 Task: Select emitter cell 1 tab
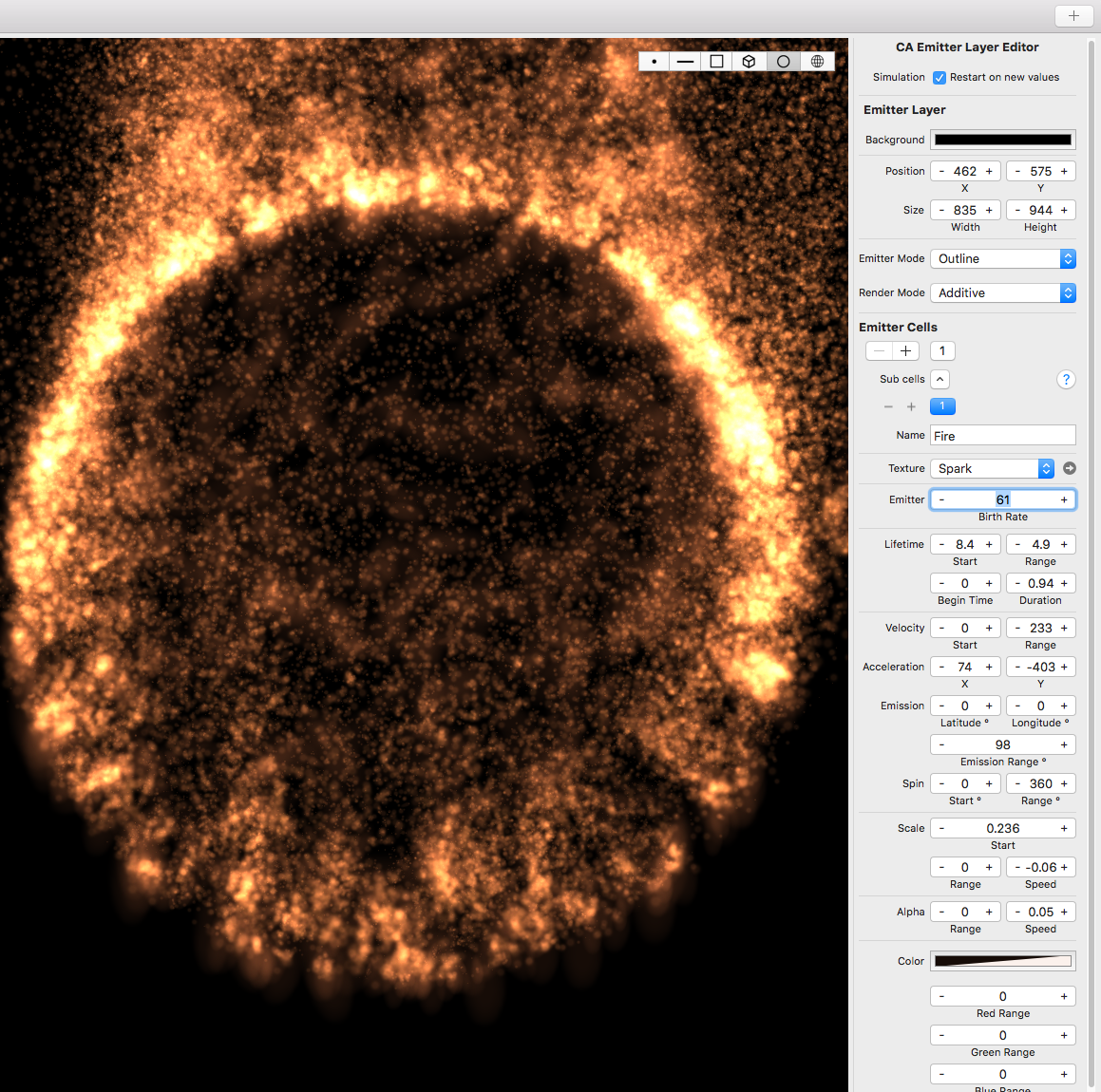(942, 351)
